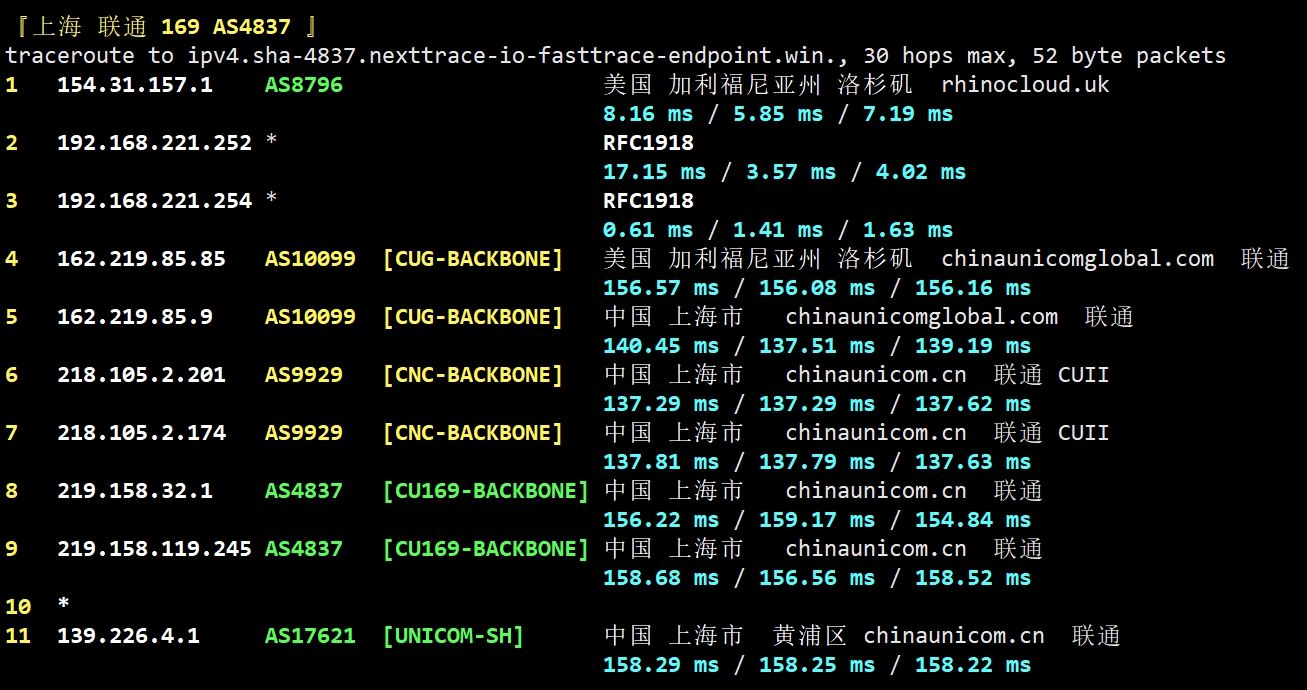Image resolution: width=1307 pixels, height=690 pixels.
Task: Select the AS9929 number on hop 7
Action: click(x=303, y=433)
